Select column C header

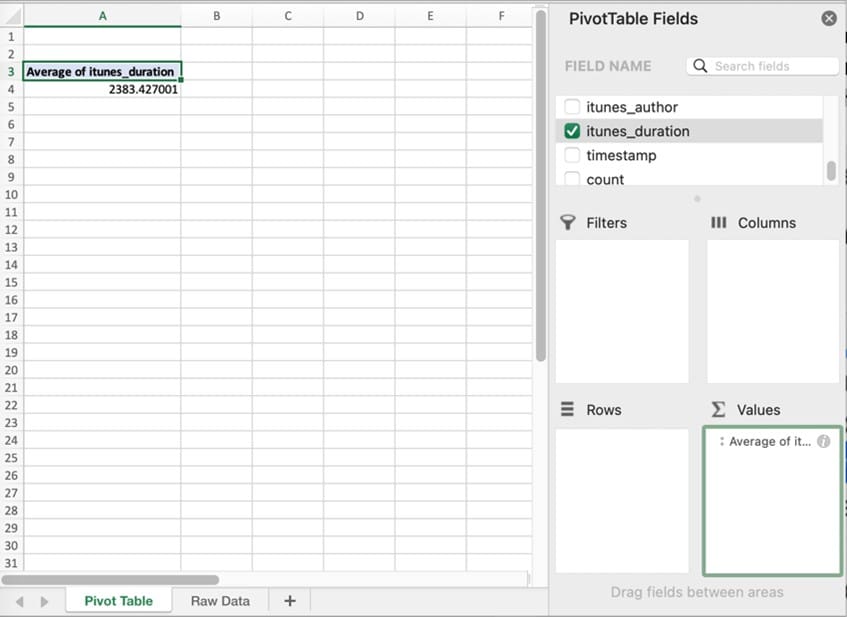288,16
